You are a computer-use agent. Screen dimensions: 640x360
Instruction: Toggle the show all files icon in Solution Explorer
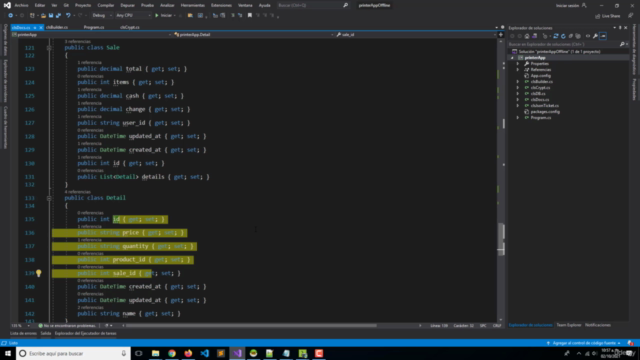(578, 36)
